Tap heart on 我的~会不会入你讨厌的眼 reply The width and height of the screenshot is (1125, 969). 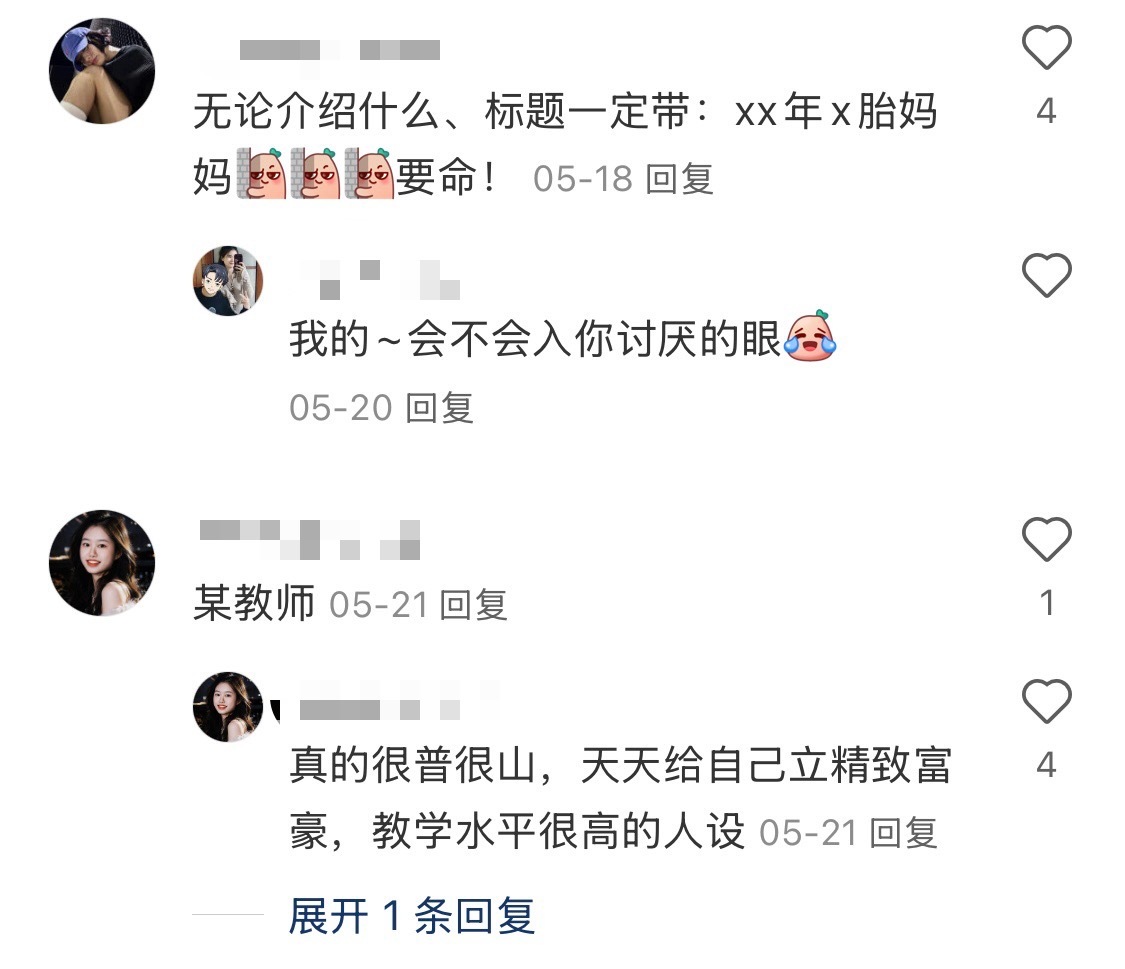(x=1046, y=275)
